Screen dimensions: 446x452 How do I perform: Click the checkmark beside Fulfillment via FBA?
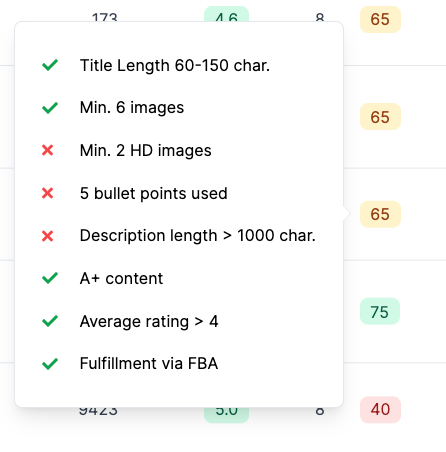(x=50, y=364)
